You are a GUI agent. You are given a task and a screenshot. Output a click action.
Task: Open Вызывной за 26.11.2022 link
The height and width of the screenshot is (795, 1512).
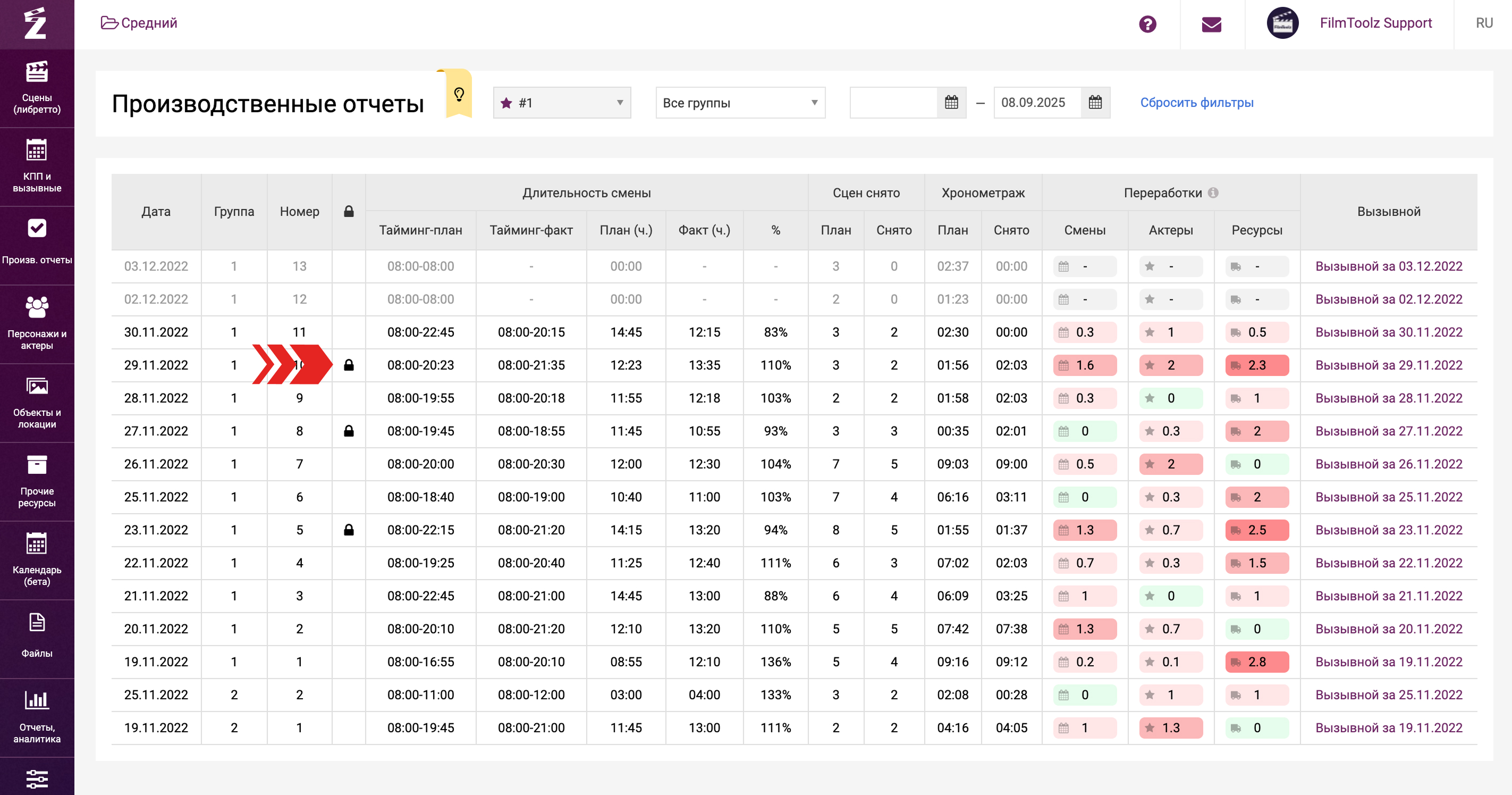pos(1389,464)
